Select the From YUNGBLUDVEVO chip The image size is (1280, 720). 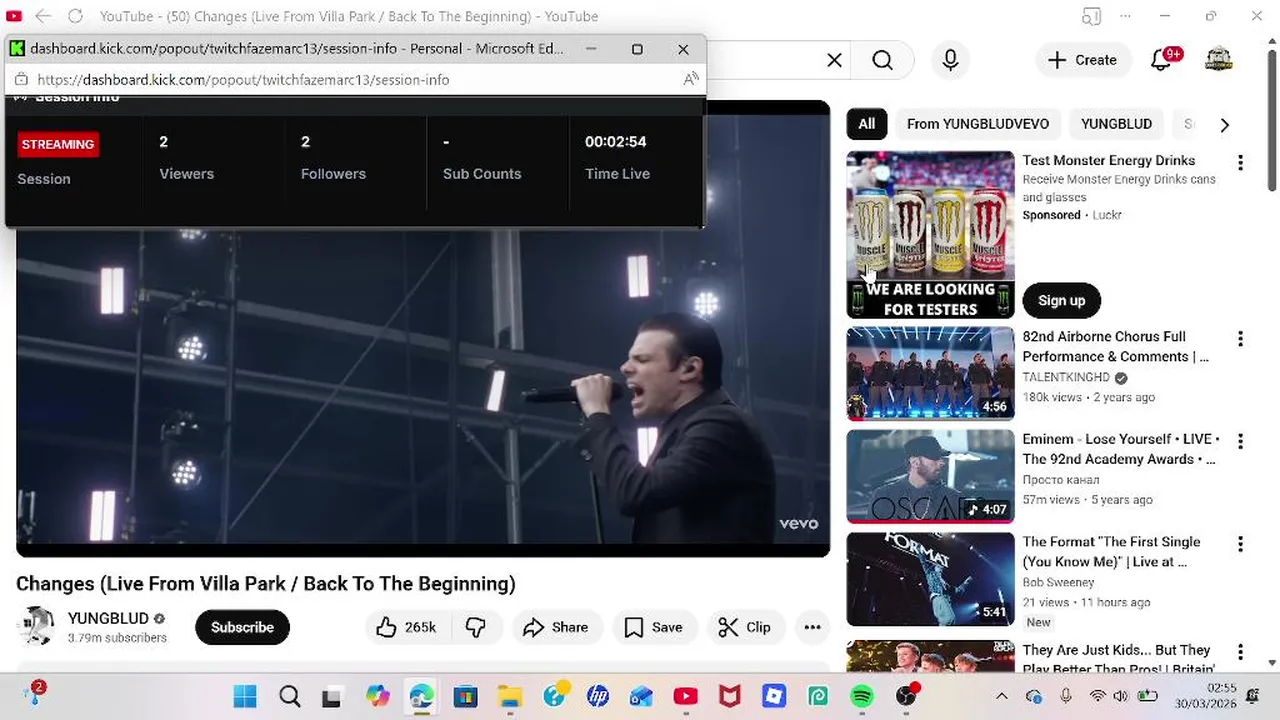click(978, 124)
